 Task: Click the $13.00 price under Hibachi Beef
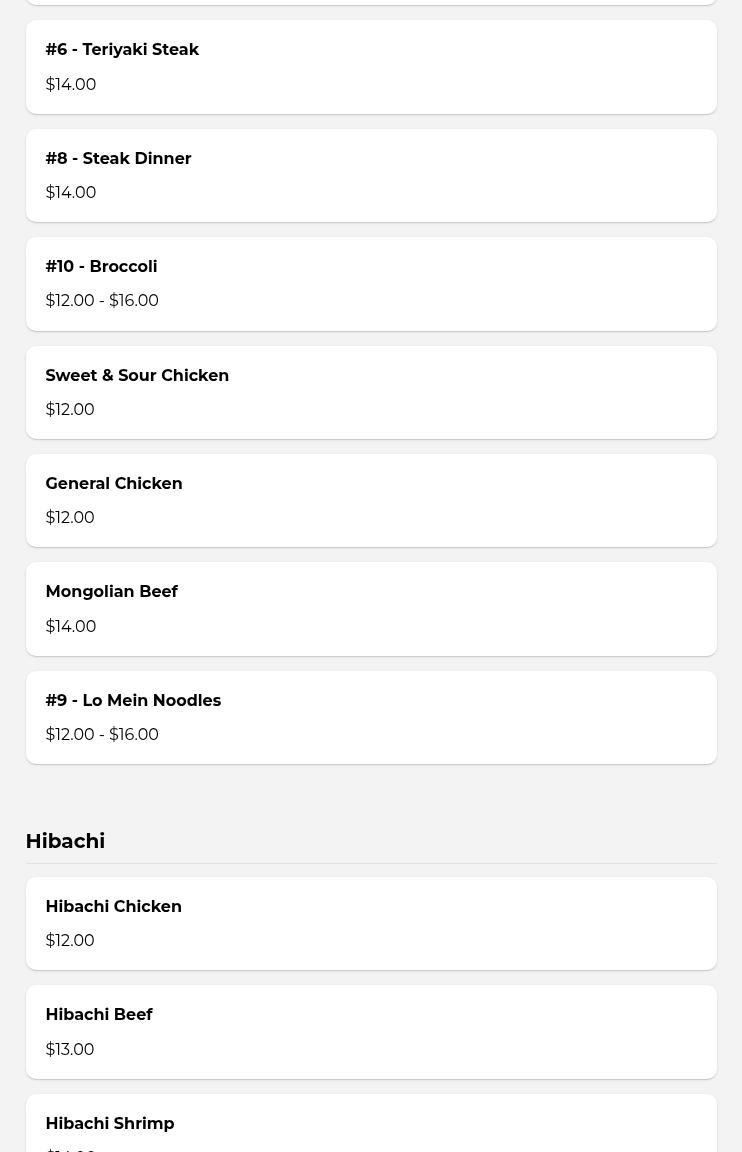(70, 1049)
